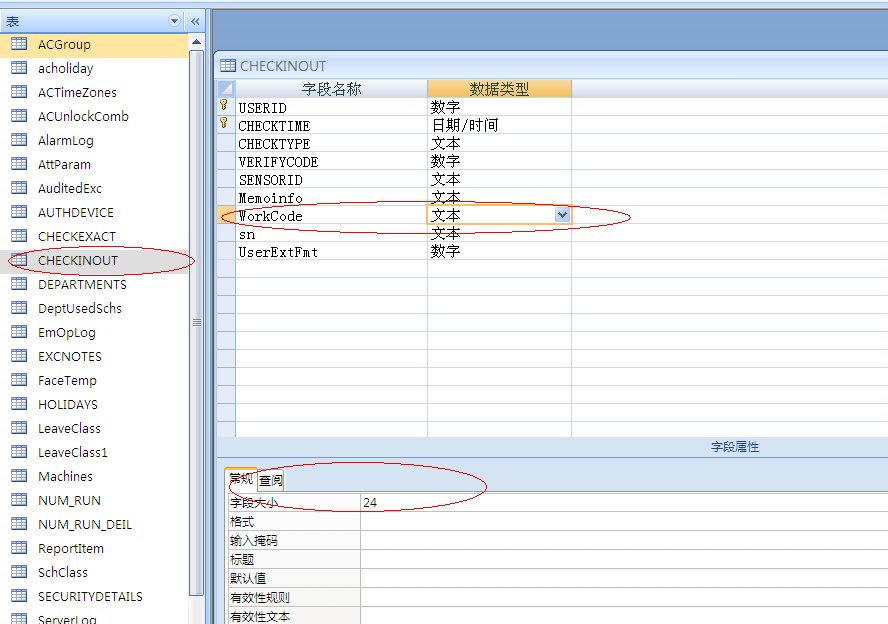This screenshot has height=624, width=888.
Task: Select the 常规 properties tab
Action: (239, 479)
